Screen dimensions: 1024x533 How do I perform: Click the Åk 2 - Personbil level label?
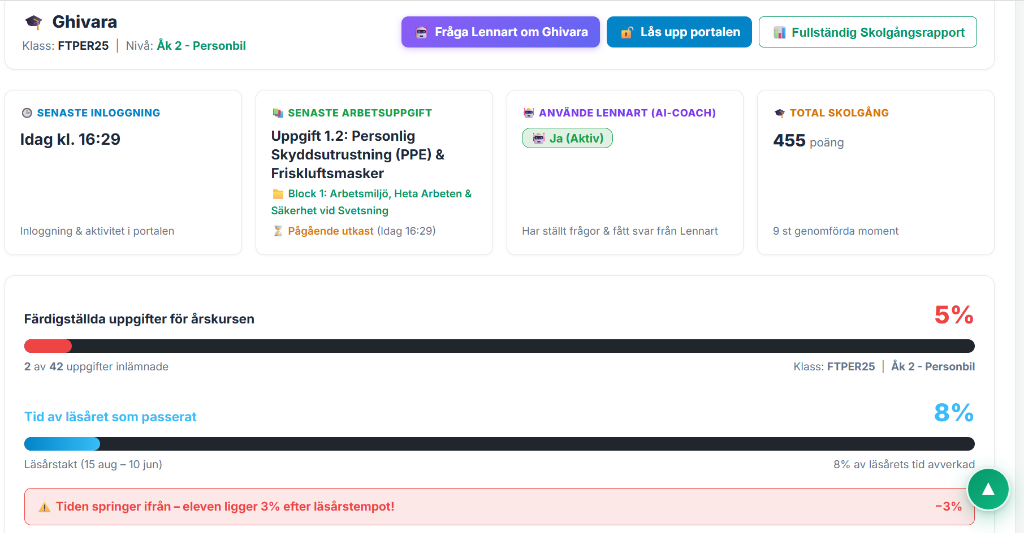201,46
